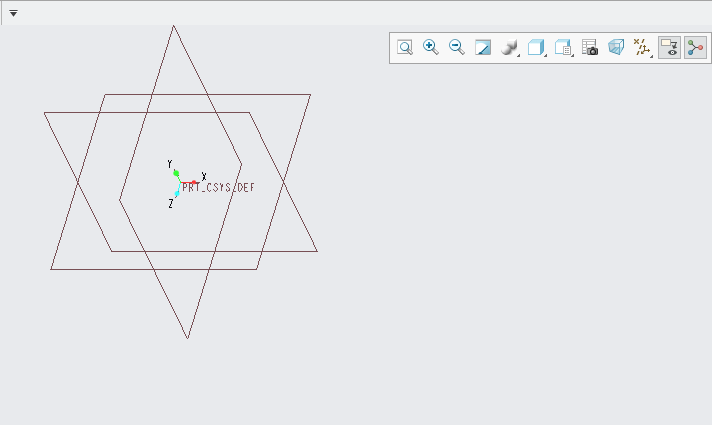Click the Zoom In magnifier icon
The width and height of the screenshot is (712, 425).
pyautogui.click(x=431, y=48)
